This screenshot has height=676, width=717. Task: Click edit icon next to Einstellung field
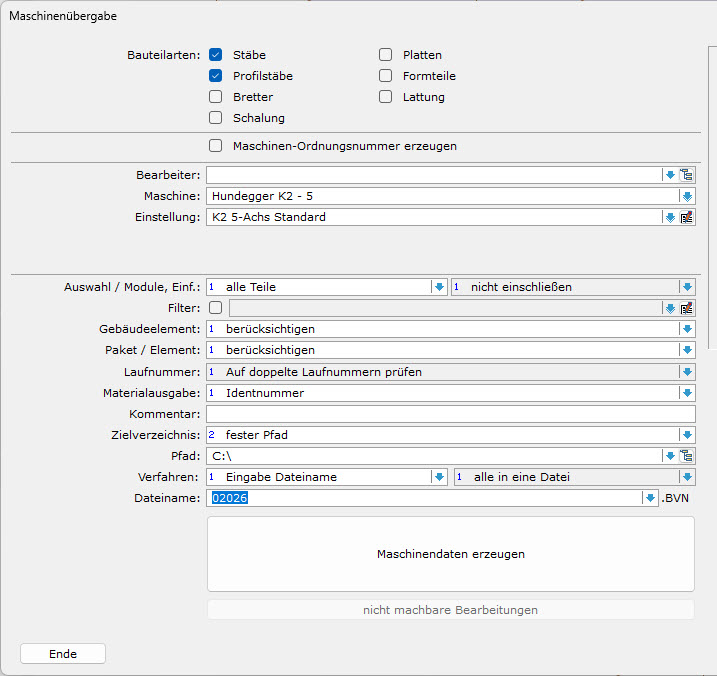687,217
